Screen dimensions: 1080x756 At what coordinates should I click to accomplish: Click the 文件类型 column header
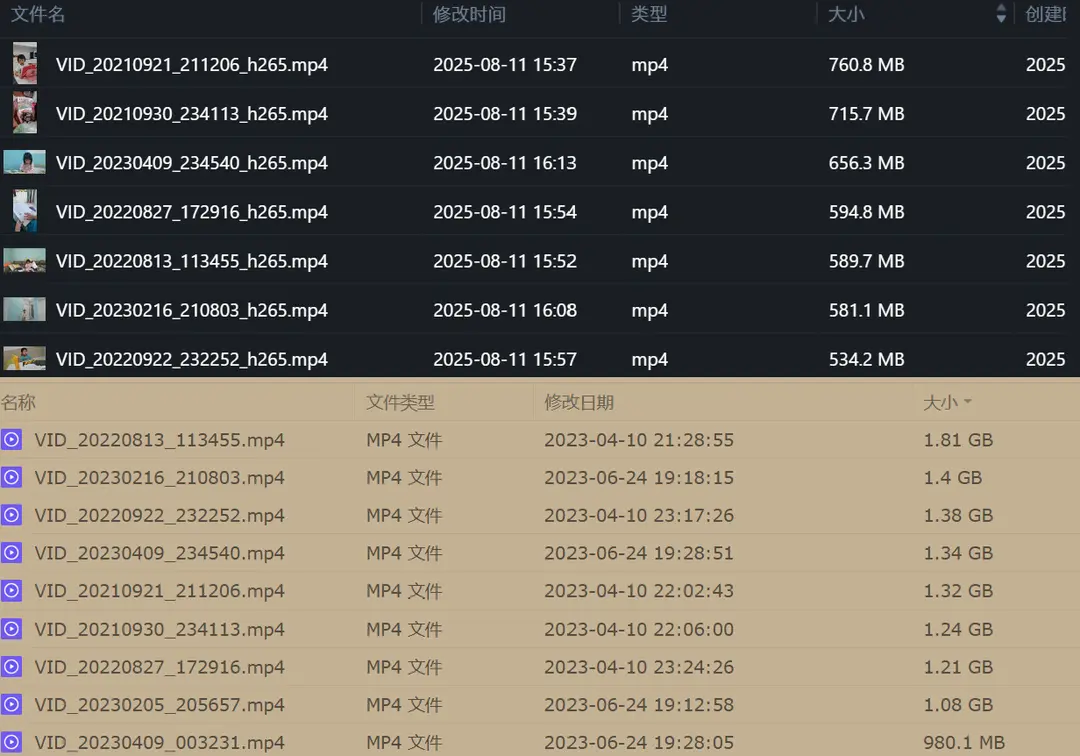(400, 403)
